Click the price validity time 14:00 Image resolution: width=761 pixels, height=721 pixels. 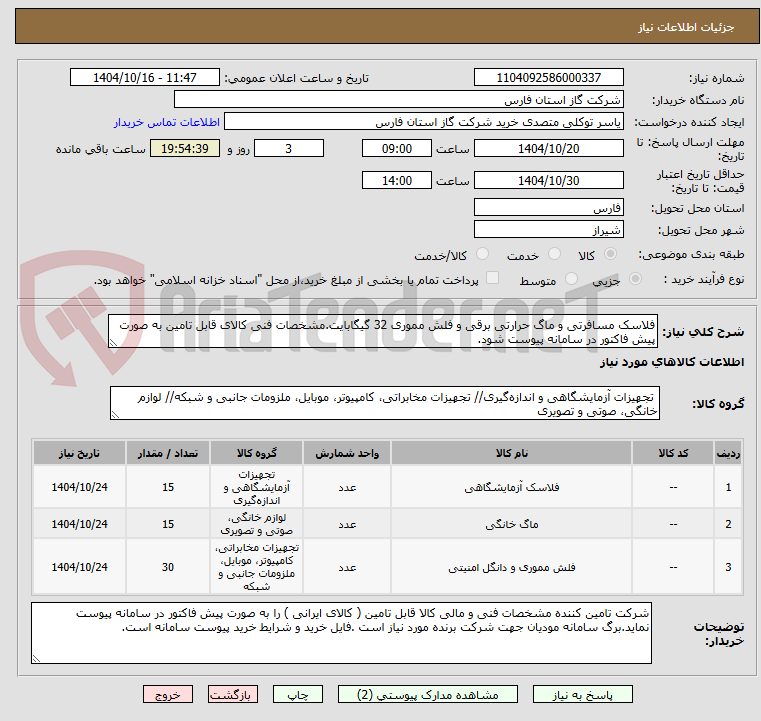[x=397, y=180]
